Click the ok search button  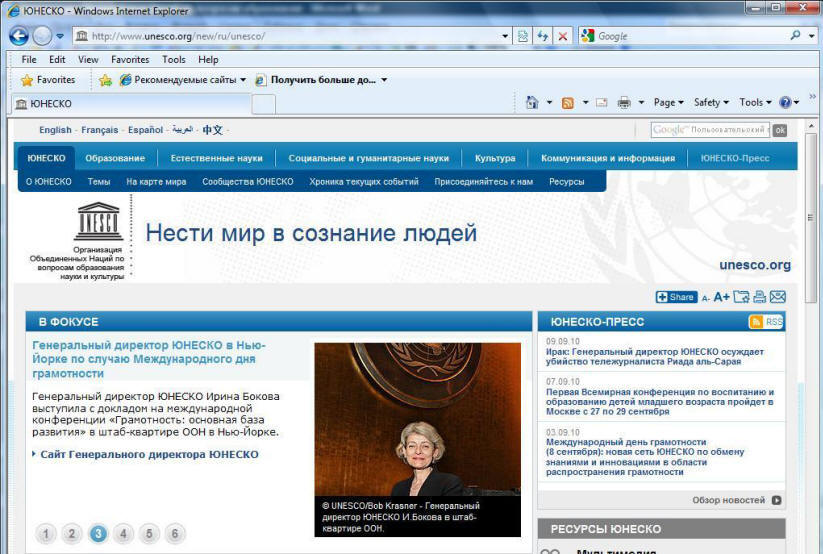780,130
